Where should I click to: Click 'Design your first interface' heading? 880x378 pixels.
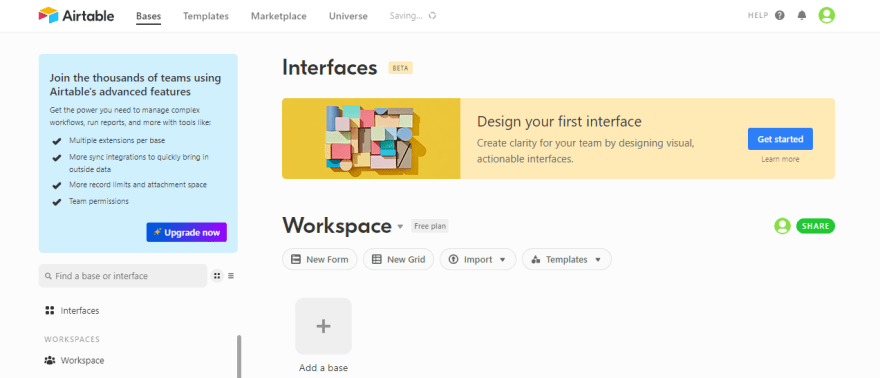(559, 121)
